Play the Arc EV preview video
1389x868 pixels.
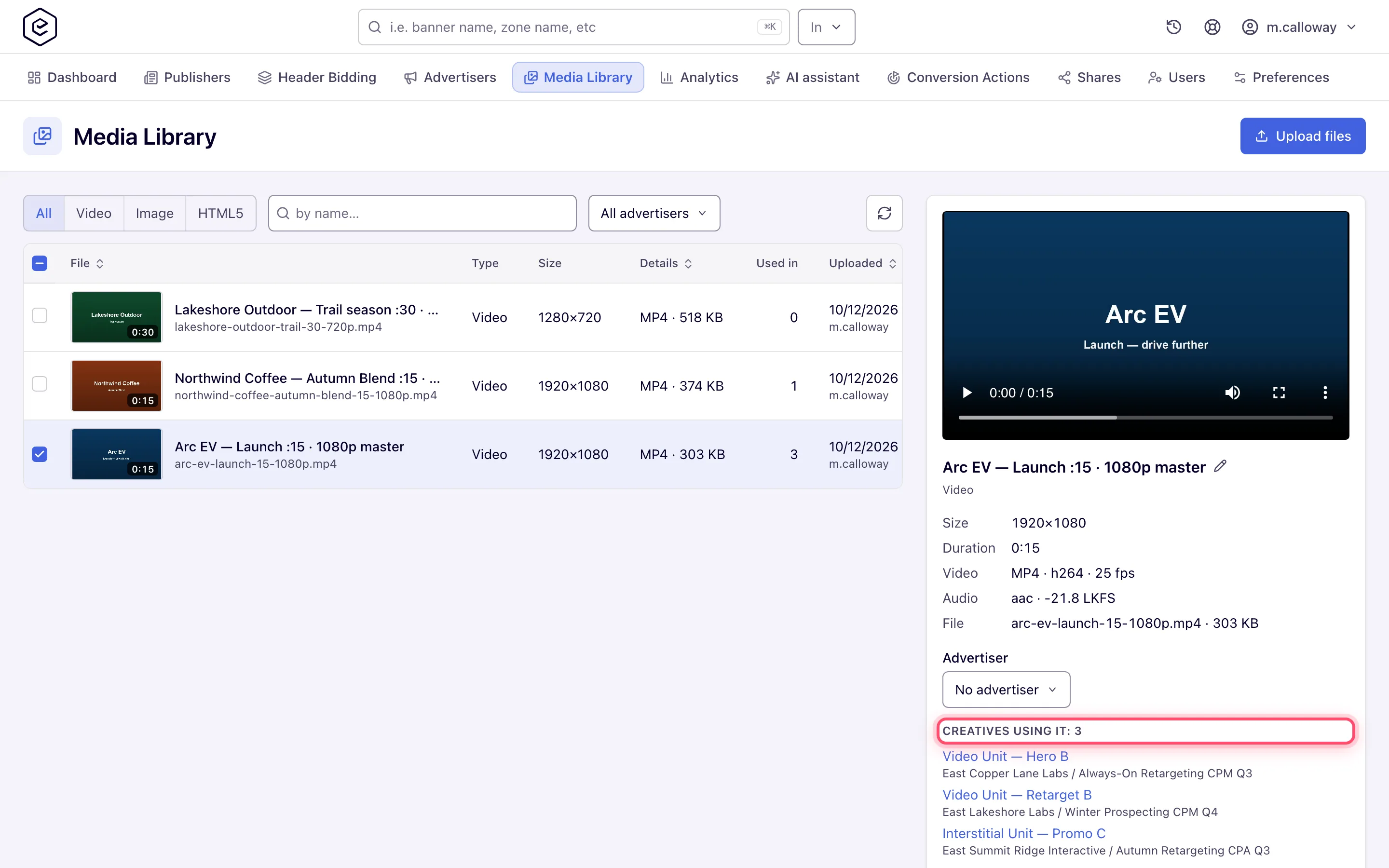point(967,393)
